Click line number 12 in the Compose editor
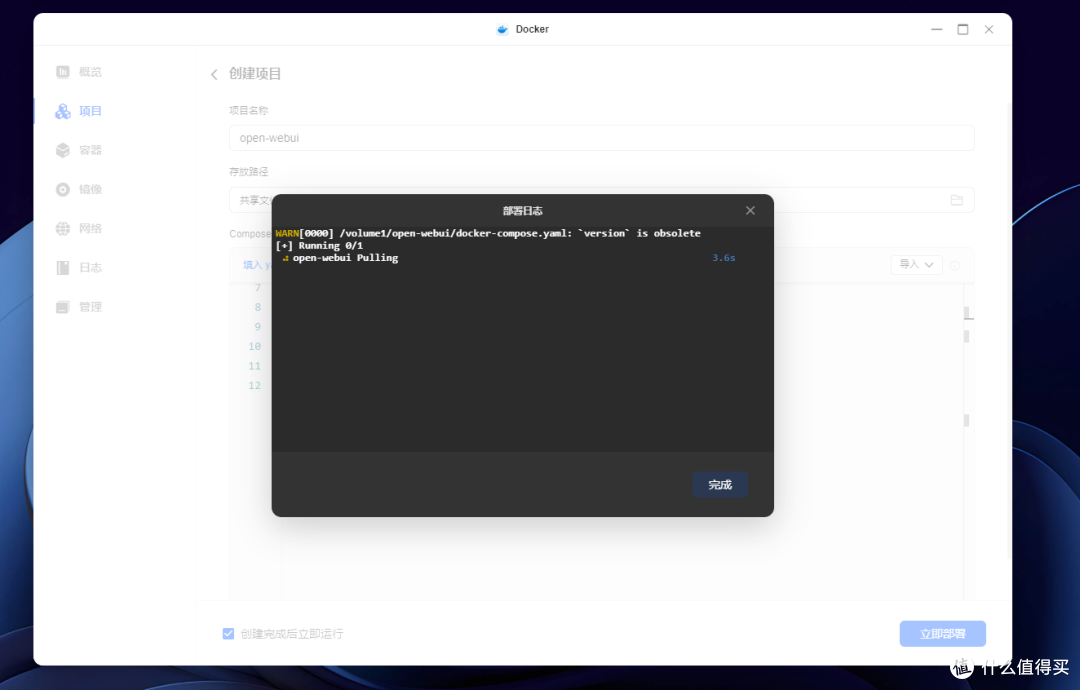The height and width of the screenshot is (690, 1080). coord(255,386)
